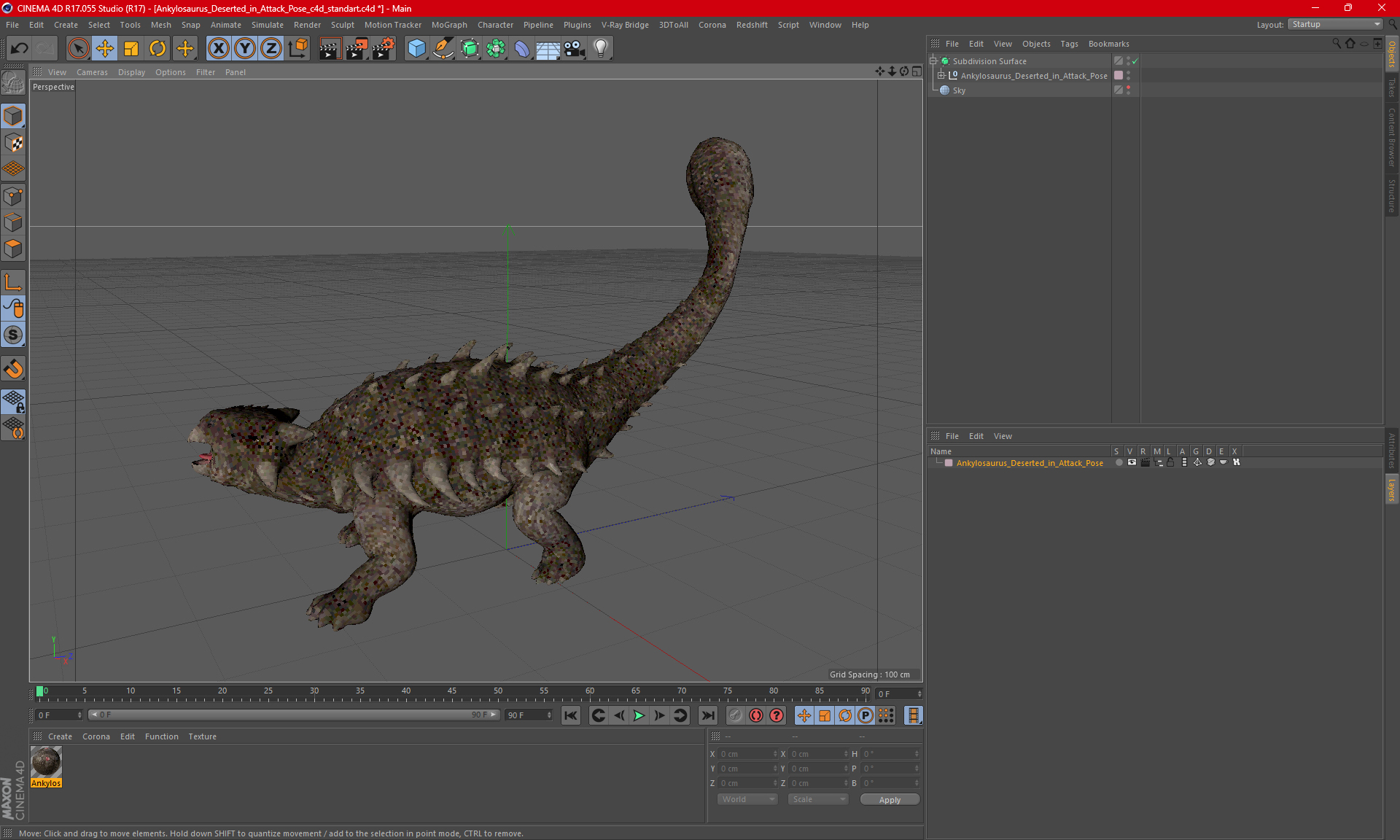1400x840 pixels.
Task: Add a light object
Action: (x=601, y=49)
